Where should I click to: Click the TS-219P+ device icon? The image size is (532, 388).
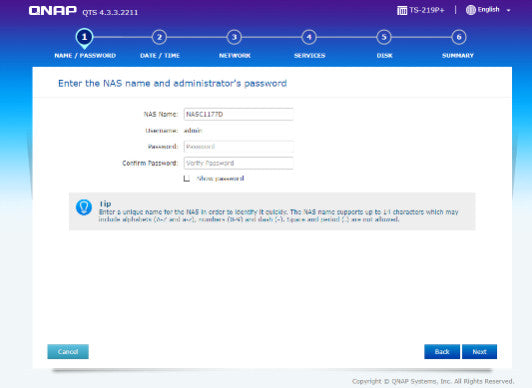point(402,11)
